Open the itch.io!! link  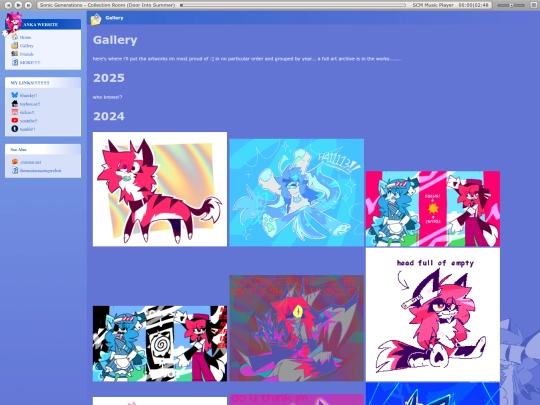27,112
